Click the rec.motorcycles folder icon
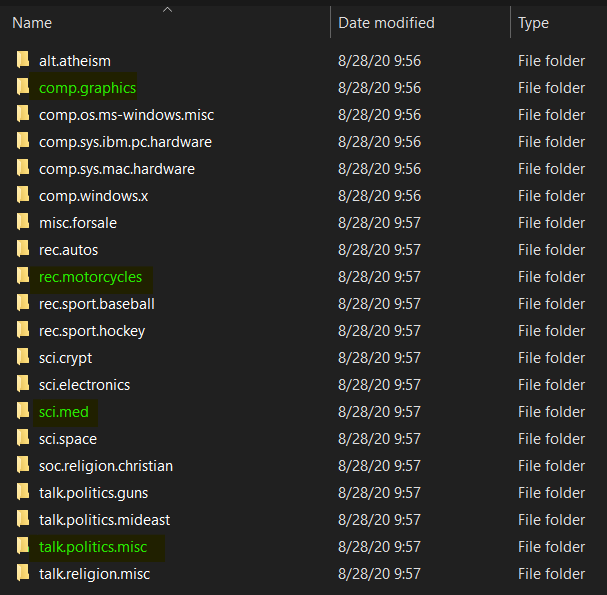Viewport: 607px width, 595px height. pyautogui.click(x=23, y=277)
